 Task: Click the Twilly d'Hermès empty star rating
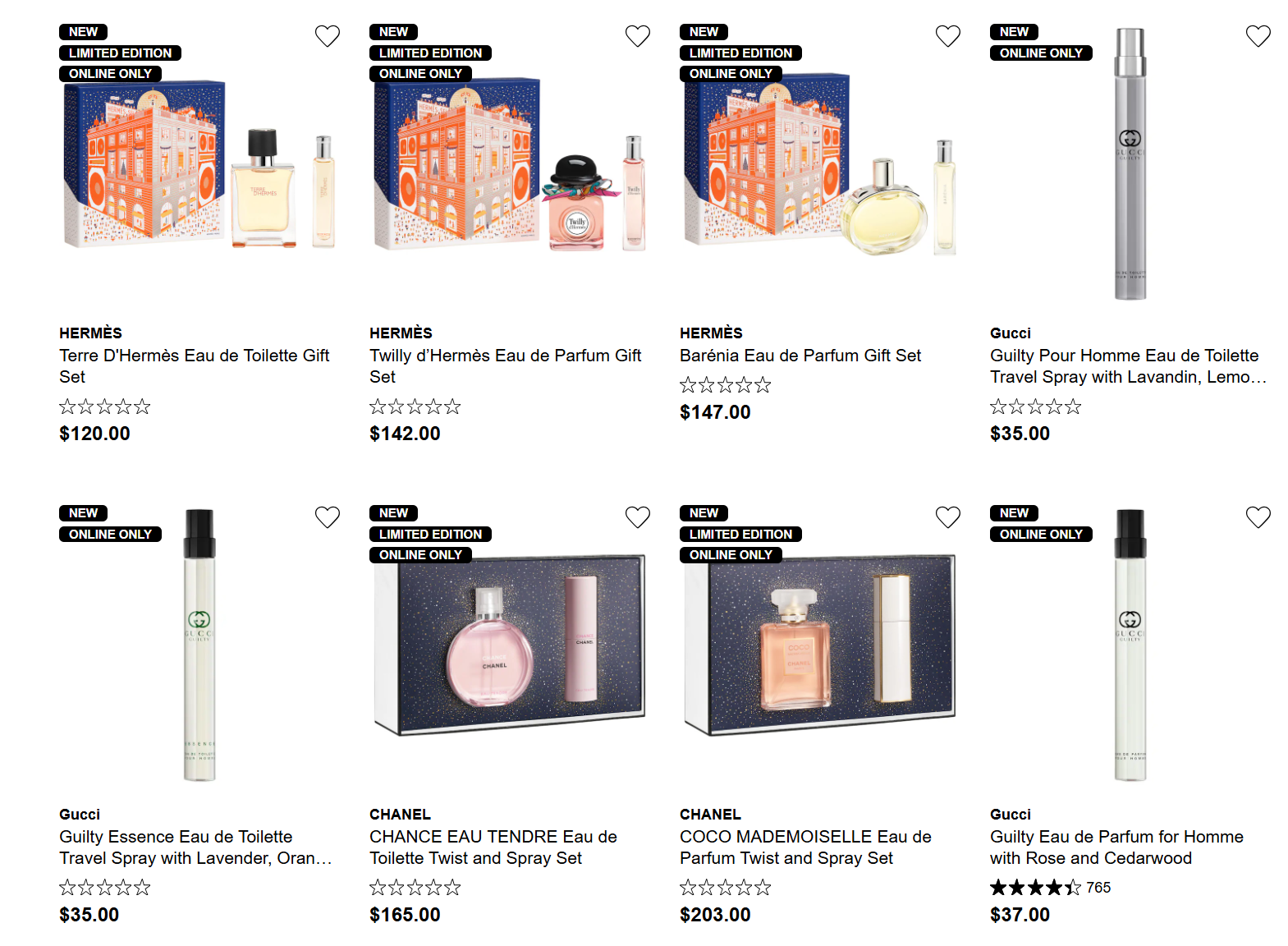pyautogui.click(x=415, y=406)
